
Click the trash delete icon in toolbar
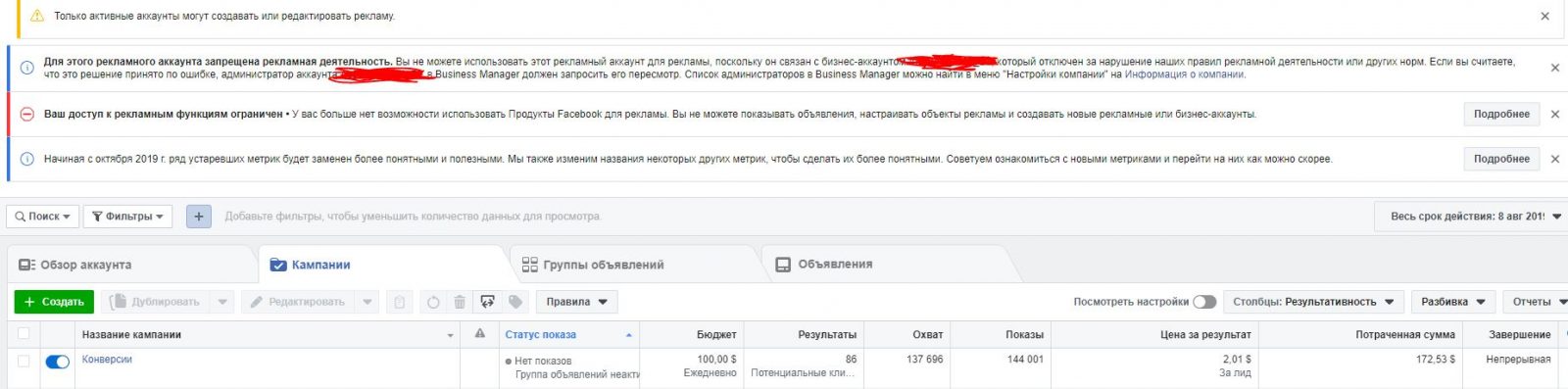click(459, 302)
